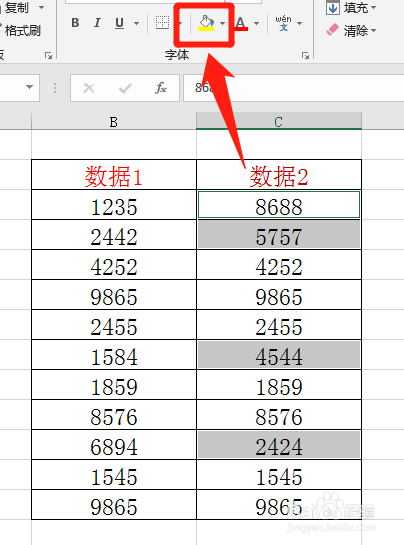Click the formula bar confirm checkmark
The width and height of the screenshot is (404, 545).
click(x=125, y=88)
